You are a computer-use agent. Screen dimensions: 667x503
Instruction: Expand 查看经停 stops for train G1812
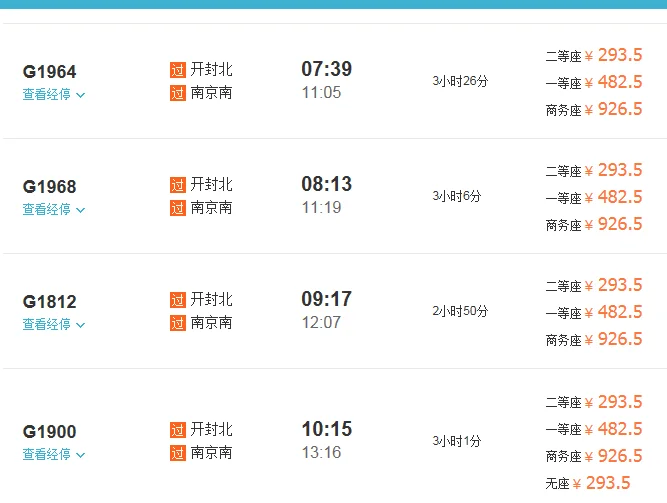coord(54,325)
